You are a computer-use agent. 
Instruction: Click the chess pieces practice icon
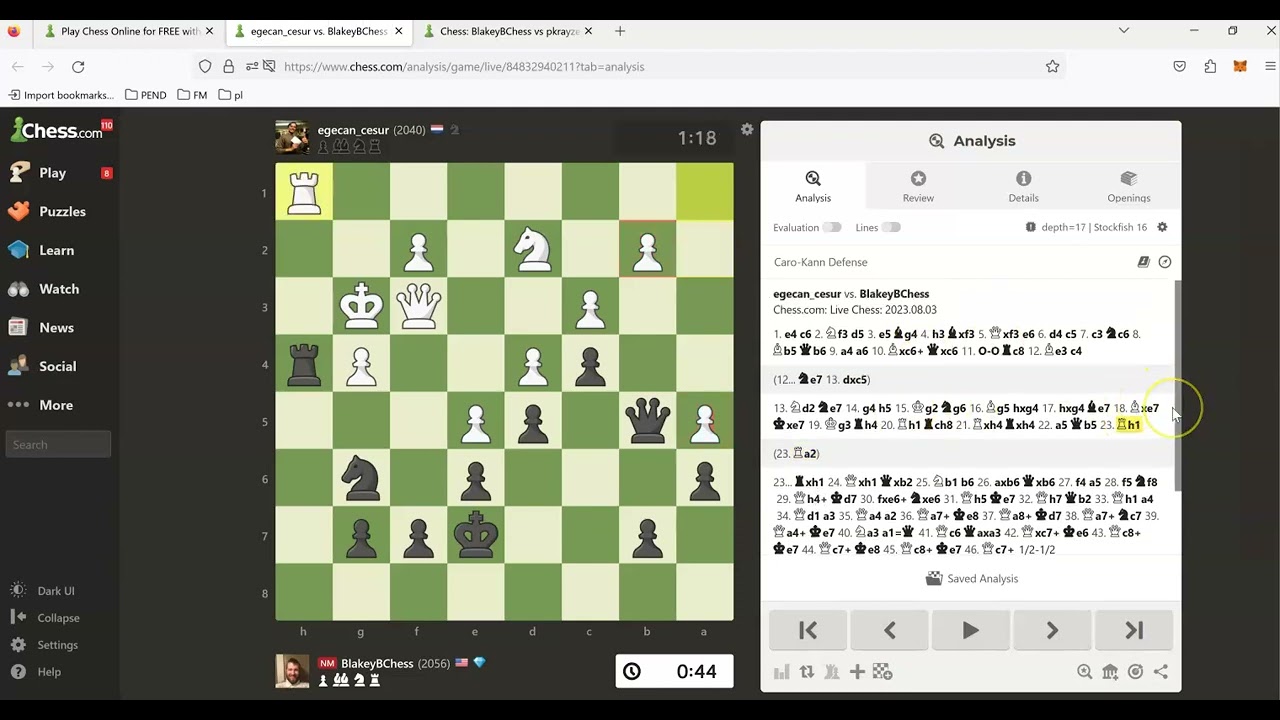tap(832, 672)
